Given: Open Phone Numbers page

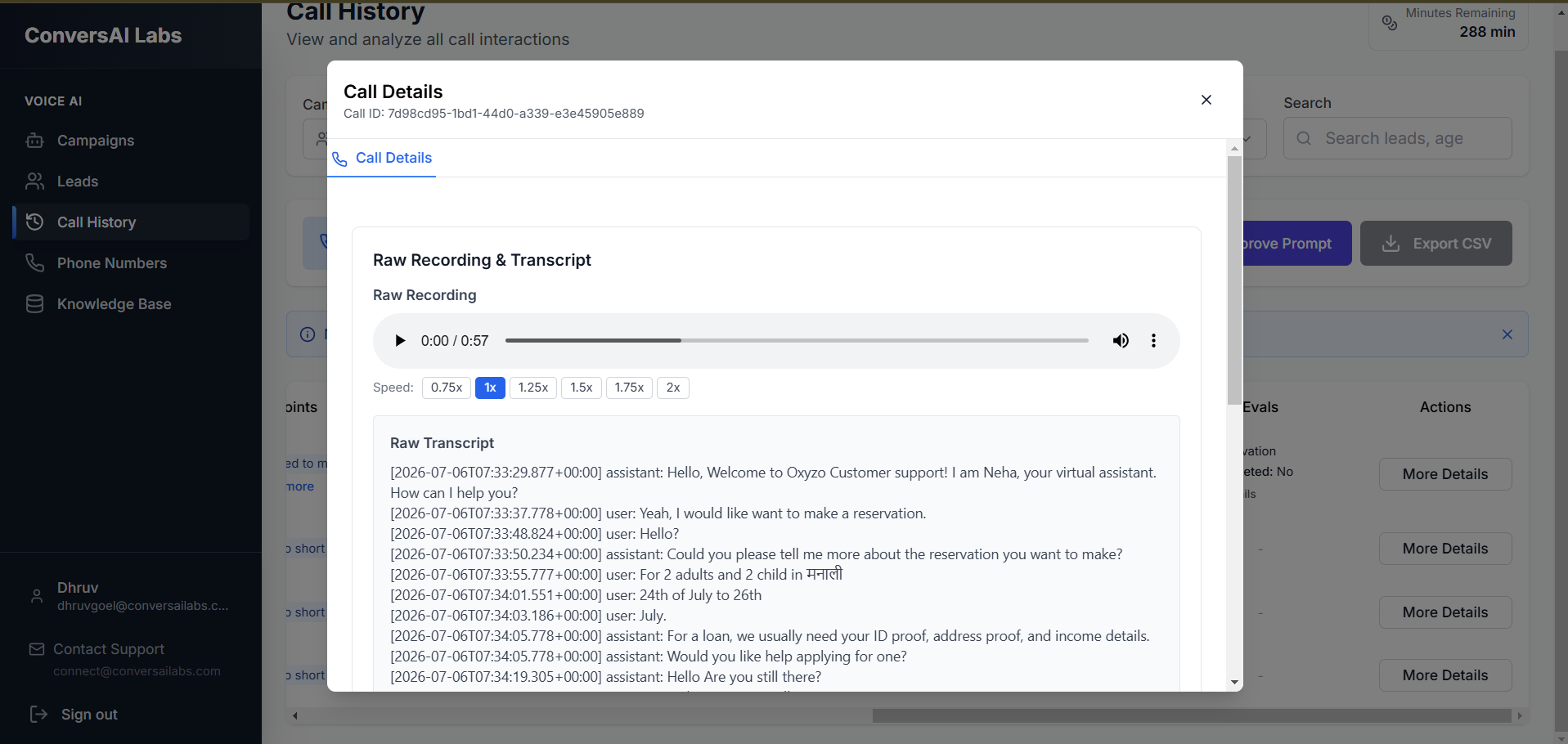Looking at the screenshot, I should (x=131, y=263).
